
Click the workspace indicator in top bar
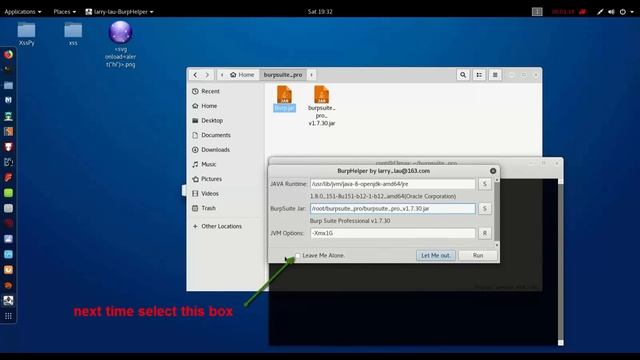click(537, 12)
